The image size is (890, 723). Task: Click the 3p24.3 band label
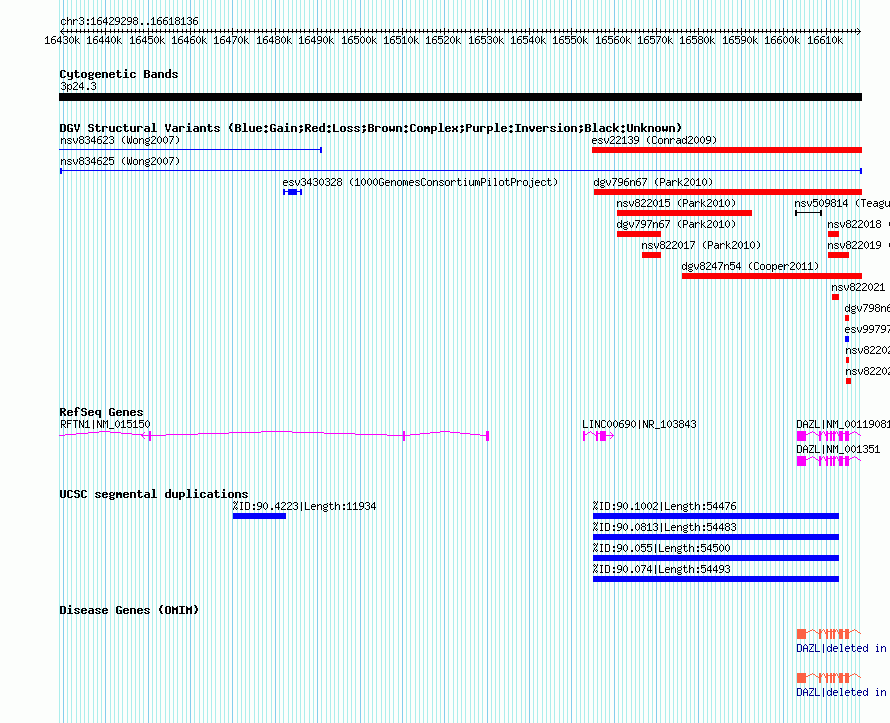click(78, 86)
